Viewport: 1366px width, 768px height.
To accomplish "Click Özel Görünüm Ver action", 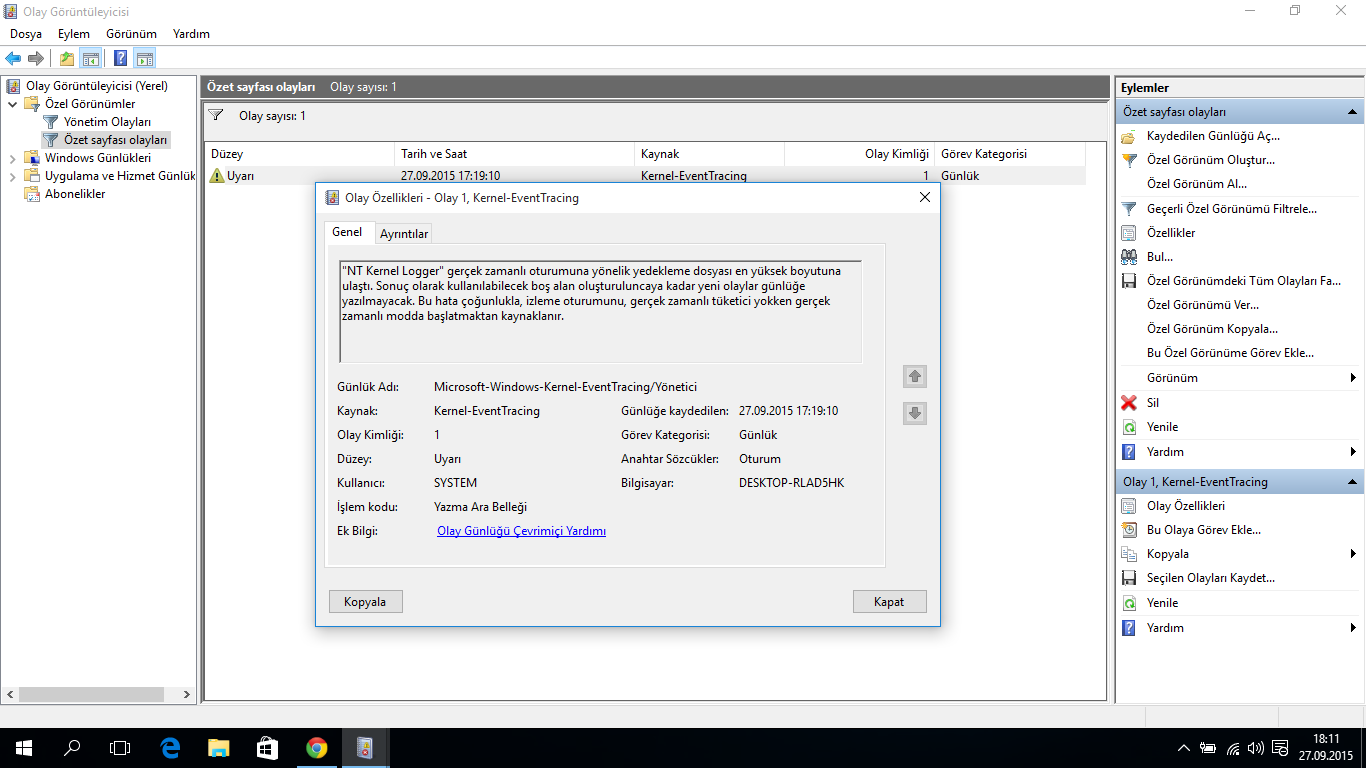I will click(x=1203, y=305).
